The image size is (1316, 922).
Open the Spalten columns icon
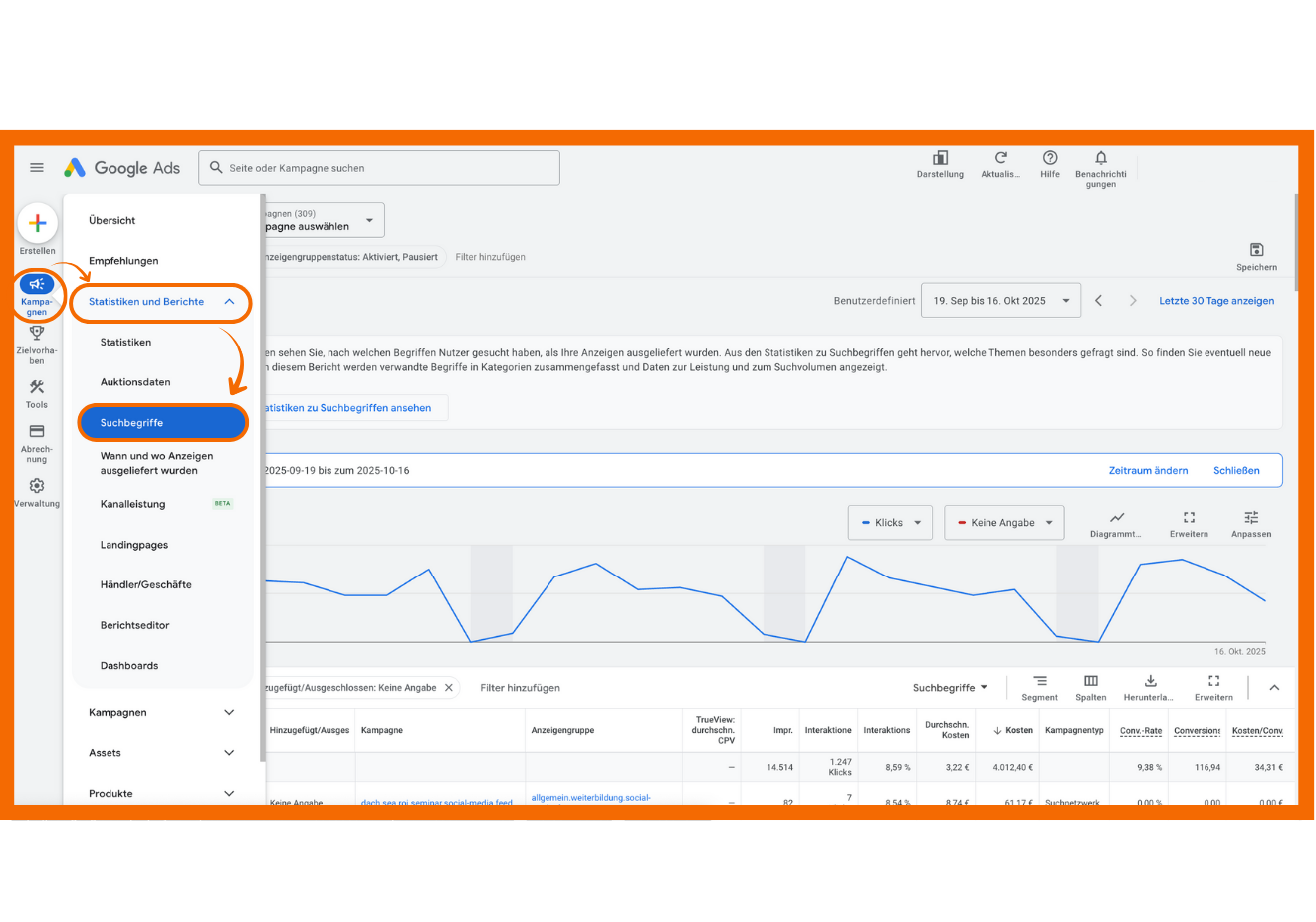[x=1091, y=682]
